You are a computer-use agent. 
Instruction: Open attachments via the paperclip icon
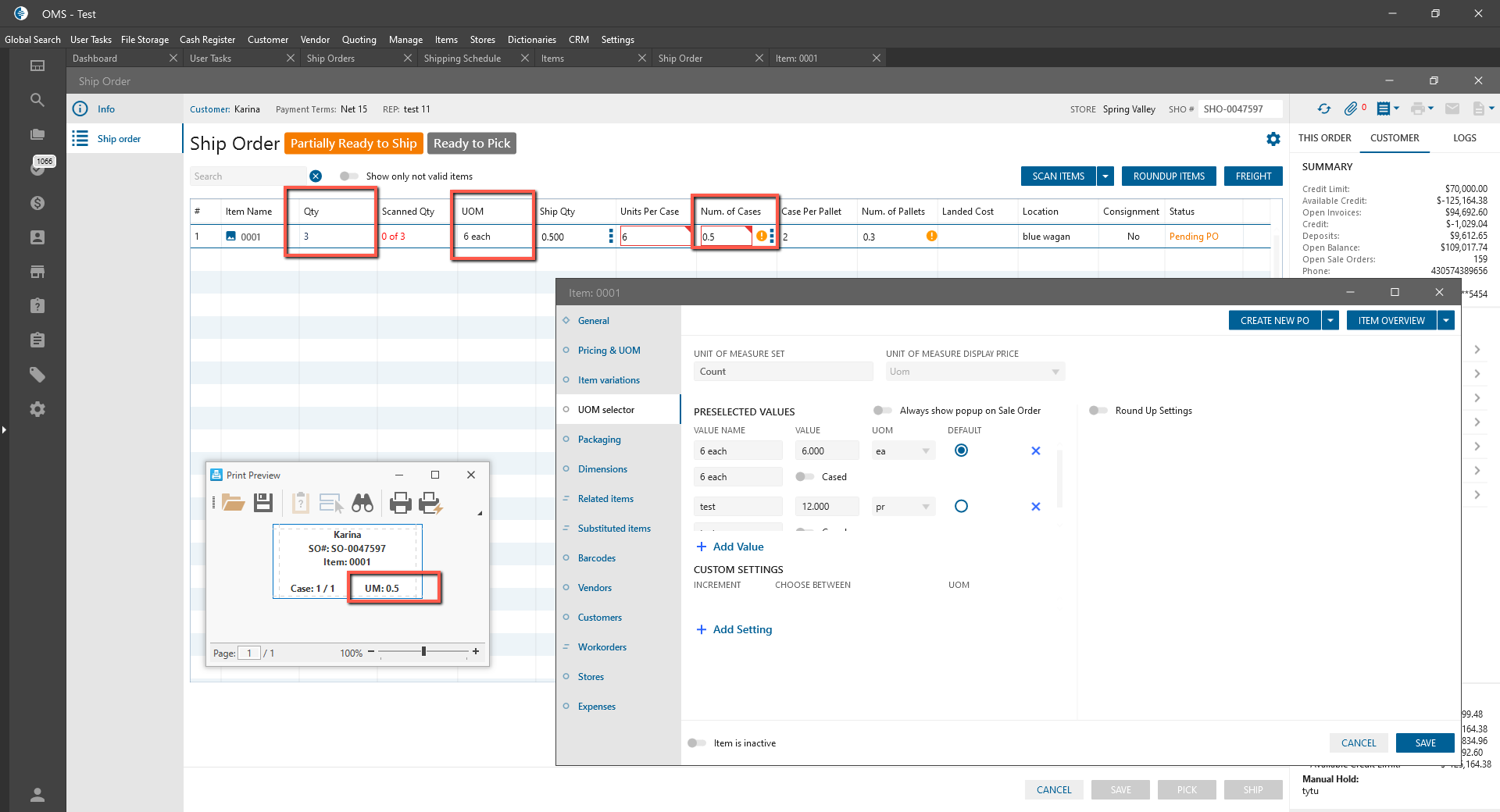point(1351,109)
